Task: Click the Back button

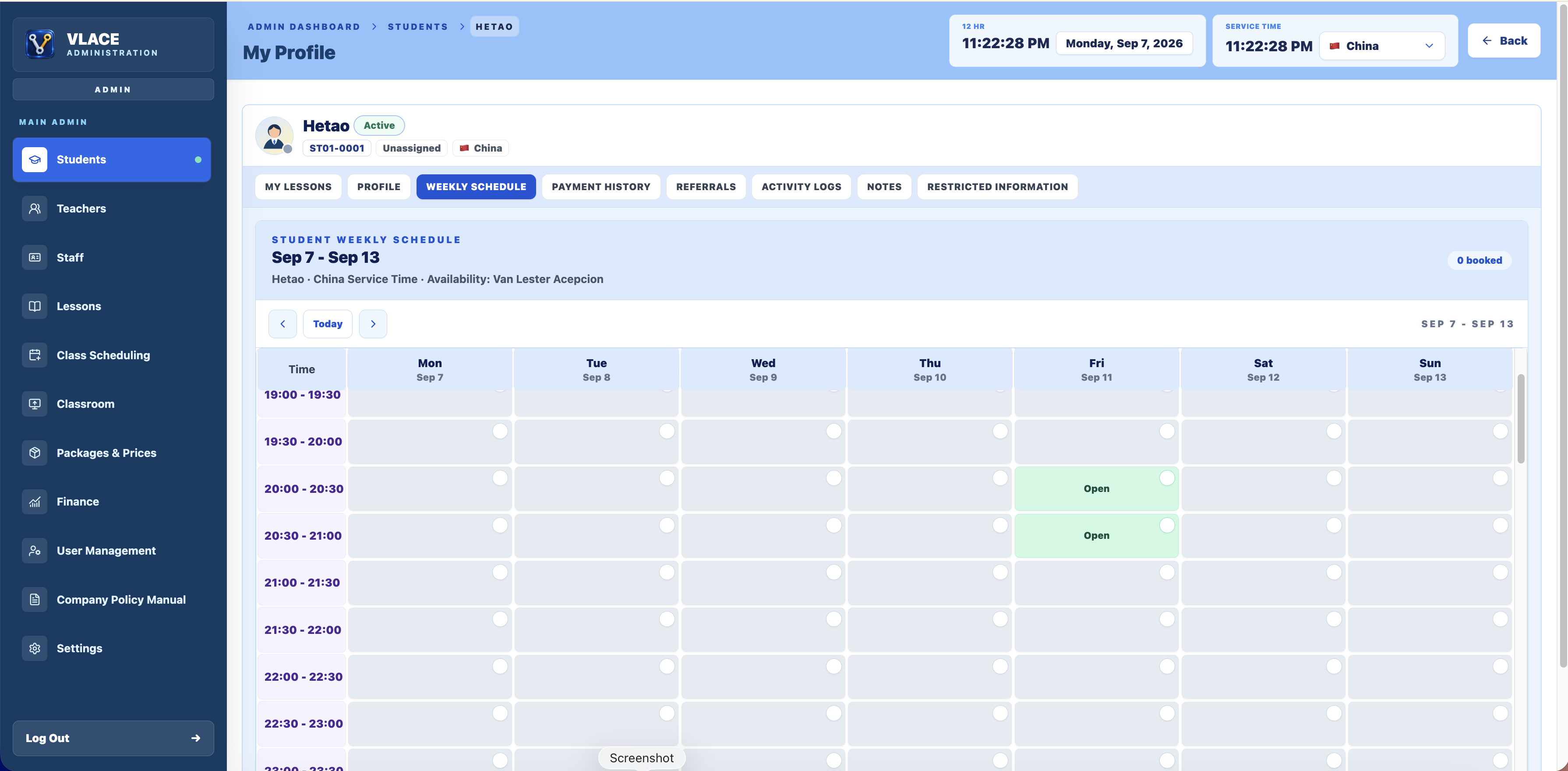Action: [x=1504, y=41]
